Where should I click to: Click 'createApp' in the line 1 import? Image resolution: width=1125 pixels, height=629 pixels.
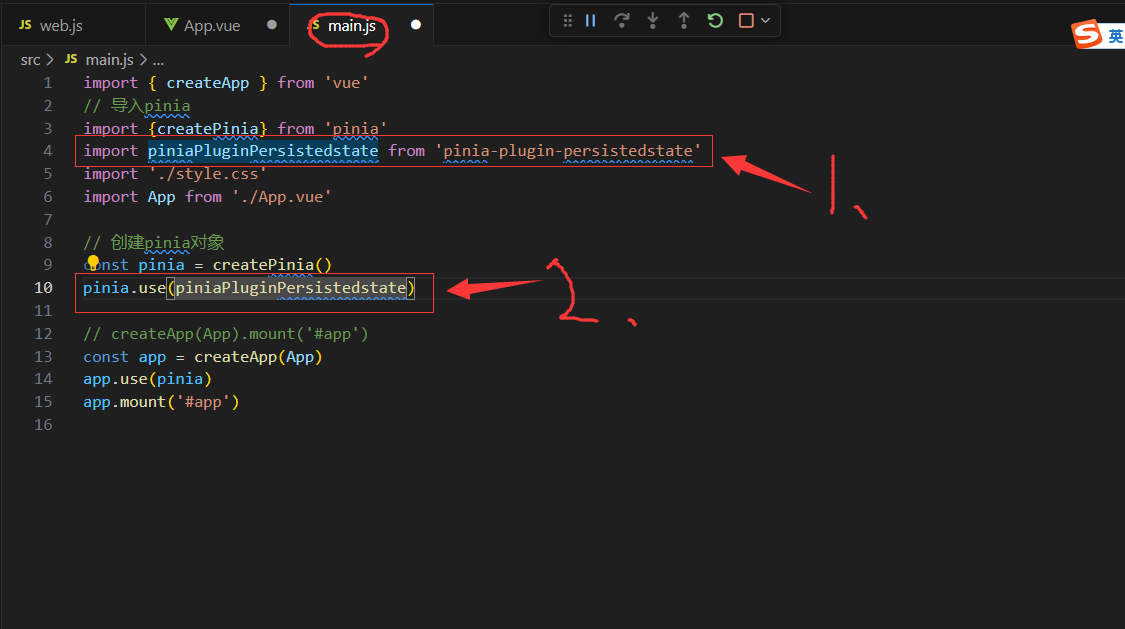207,83
